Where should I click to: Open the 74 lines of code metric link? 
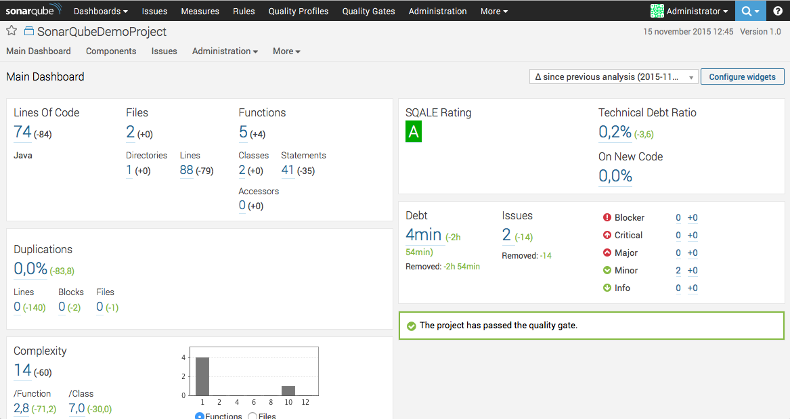click(22, 132)
